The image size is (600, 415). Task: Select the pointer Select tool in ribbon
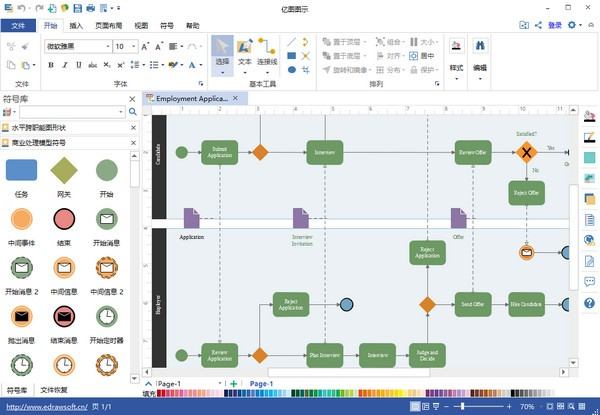click(x=222, y=52)
